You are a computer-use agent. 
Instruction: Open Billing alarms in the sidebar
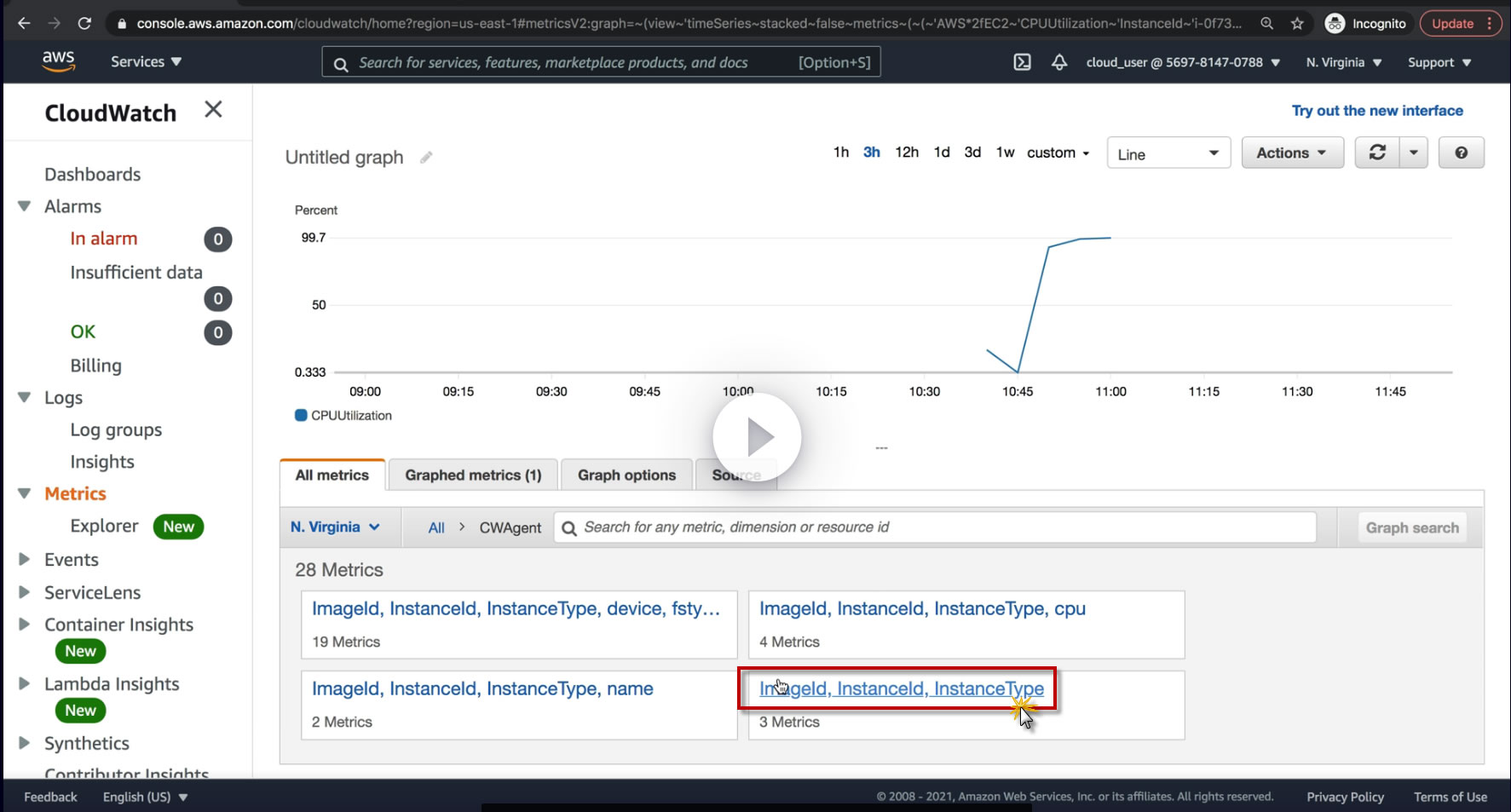(95, 366)
